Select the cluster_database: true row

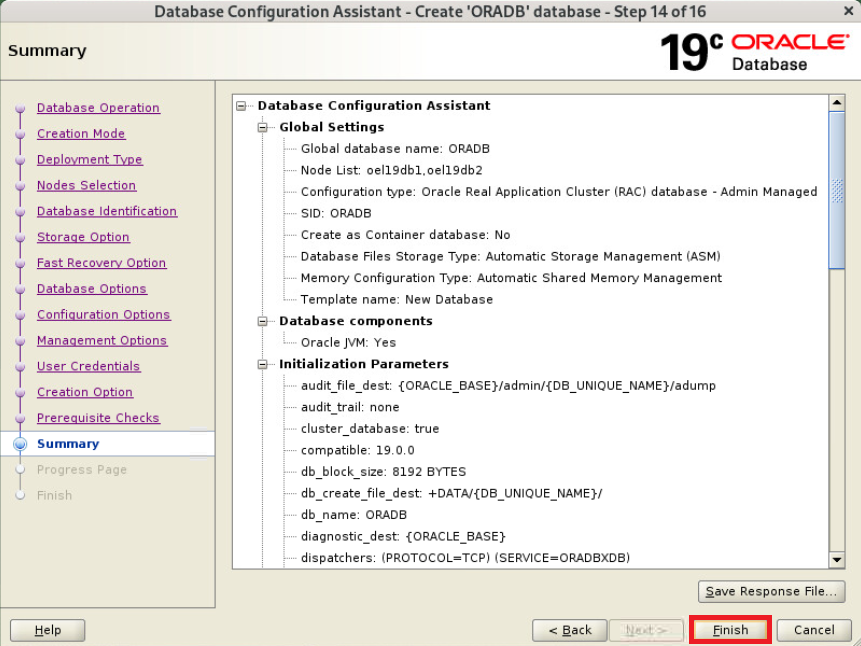(370, 428)
